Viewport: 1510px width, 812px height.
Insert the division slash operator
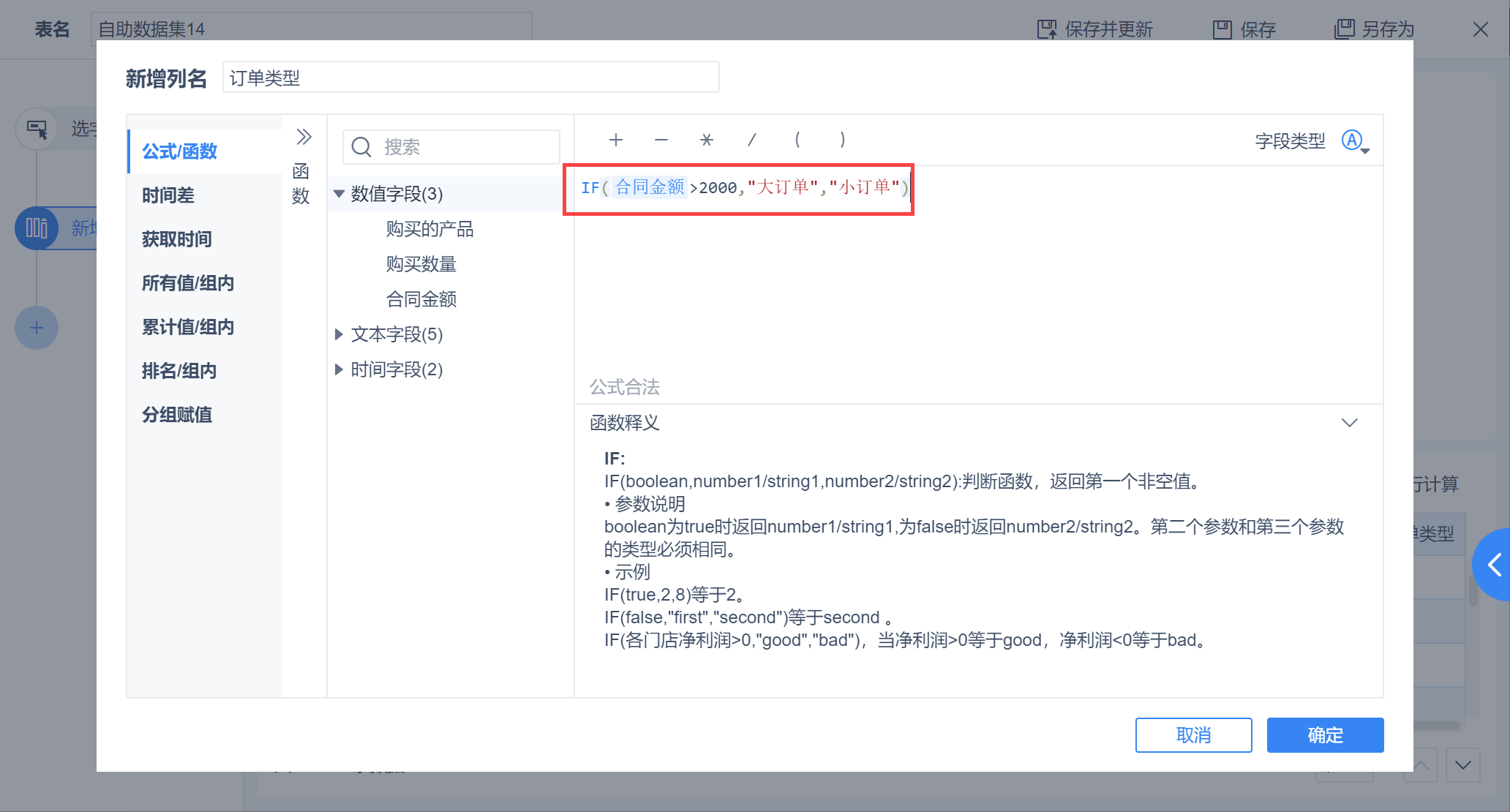click(x=751, y=140)
